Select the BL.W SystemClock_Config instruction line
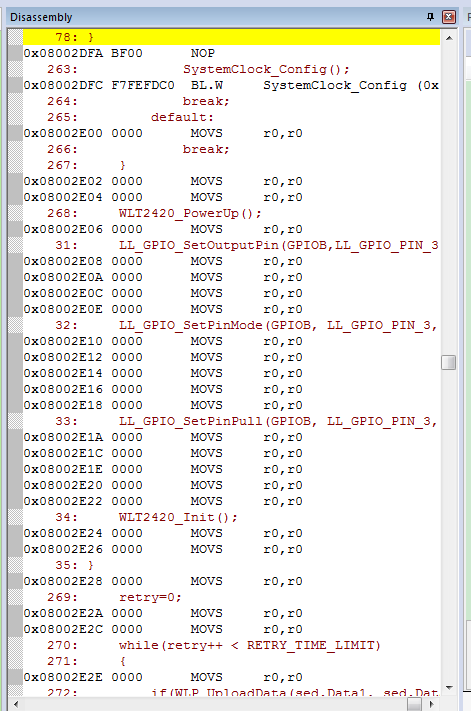Screen dimensions: 471x711 [231, 85]
